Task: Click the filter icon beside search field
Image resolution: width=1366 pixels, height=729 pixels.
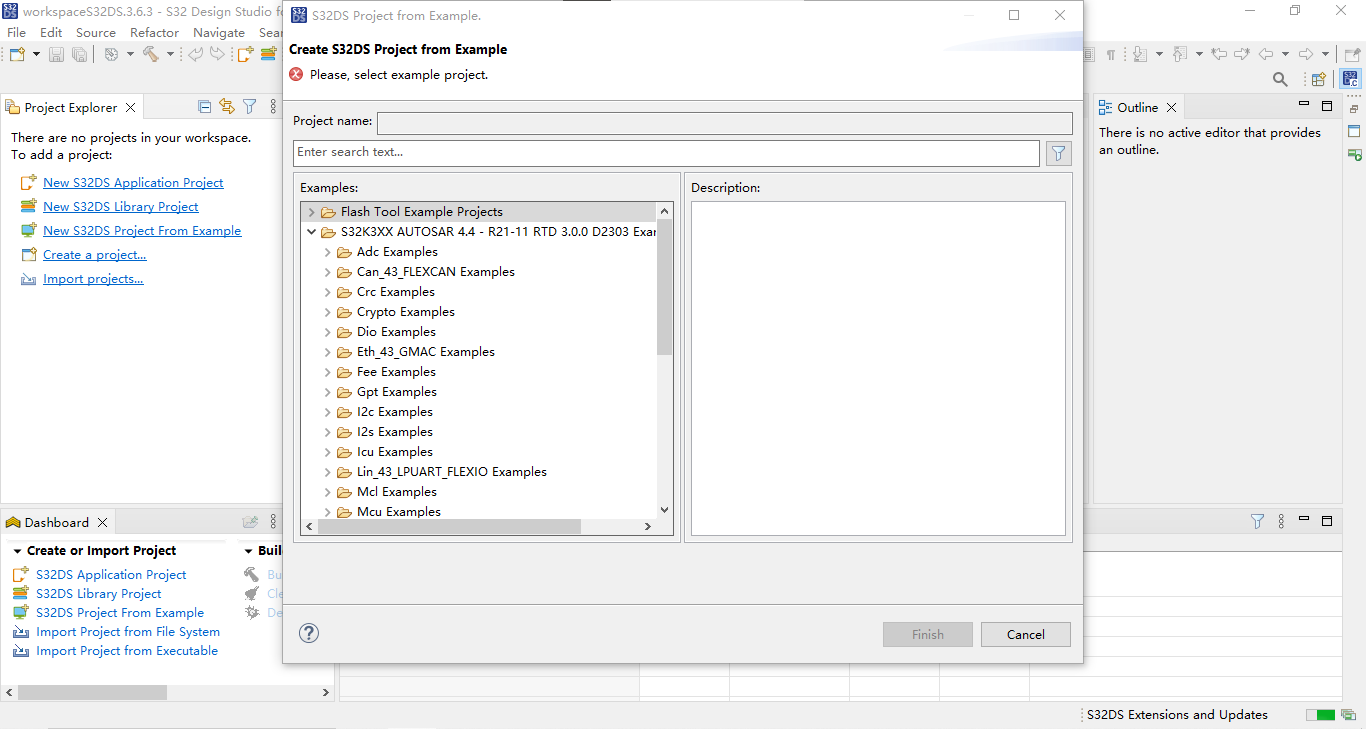Action: (x=1059, y=153)
